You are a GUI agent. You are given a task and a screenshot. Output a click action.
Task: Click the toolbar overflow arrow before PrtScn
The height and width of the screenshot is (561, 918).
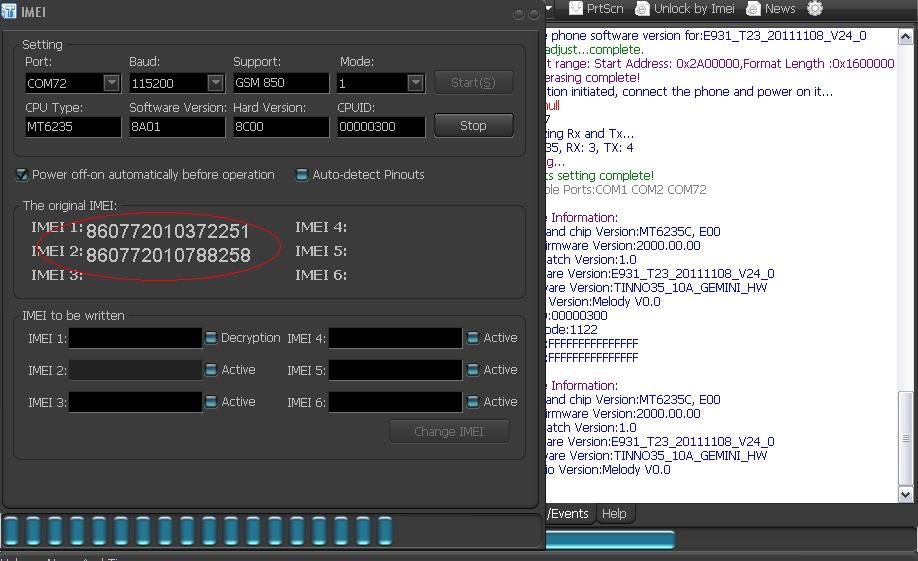pos(549,9)
